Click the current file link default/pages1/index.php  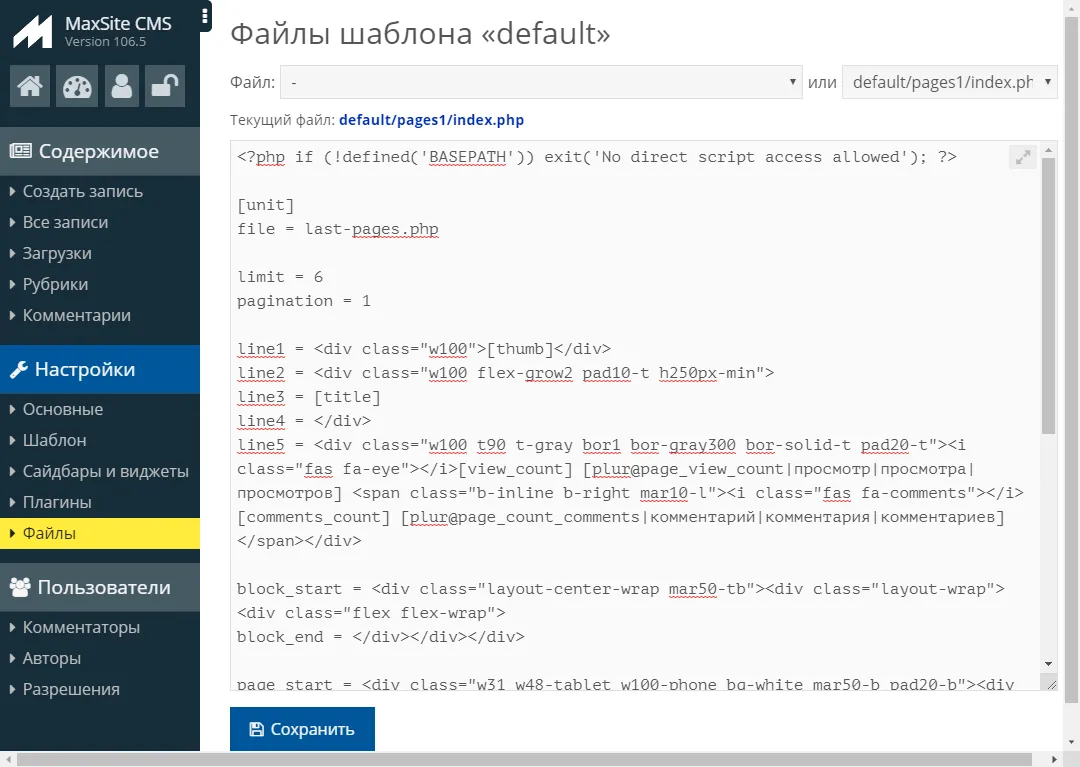pyautogui.click(x=431, y=120)
